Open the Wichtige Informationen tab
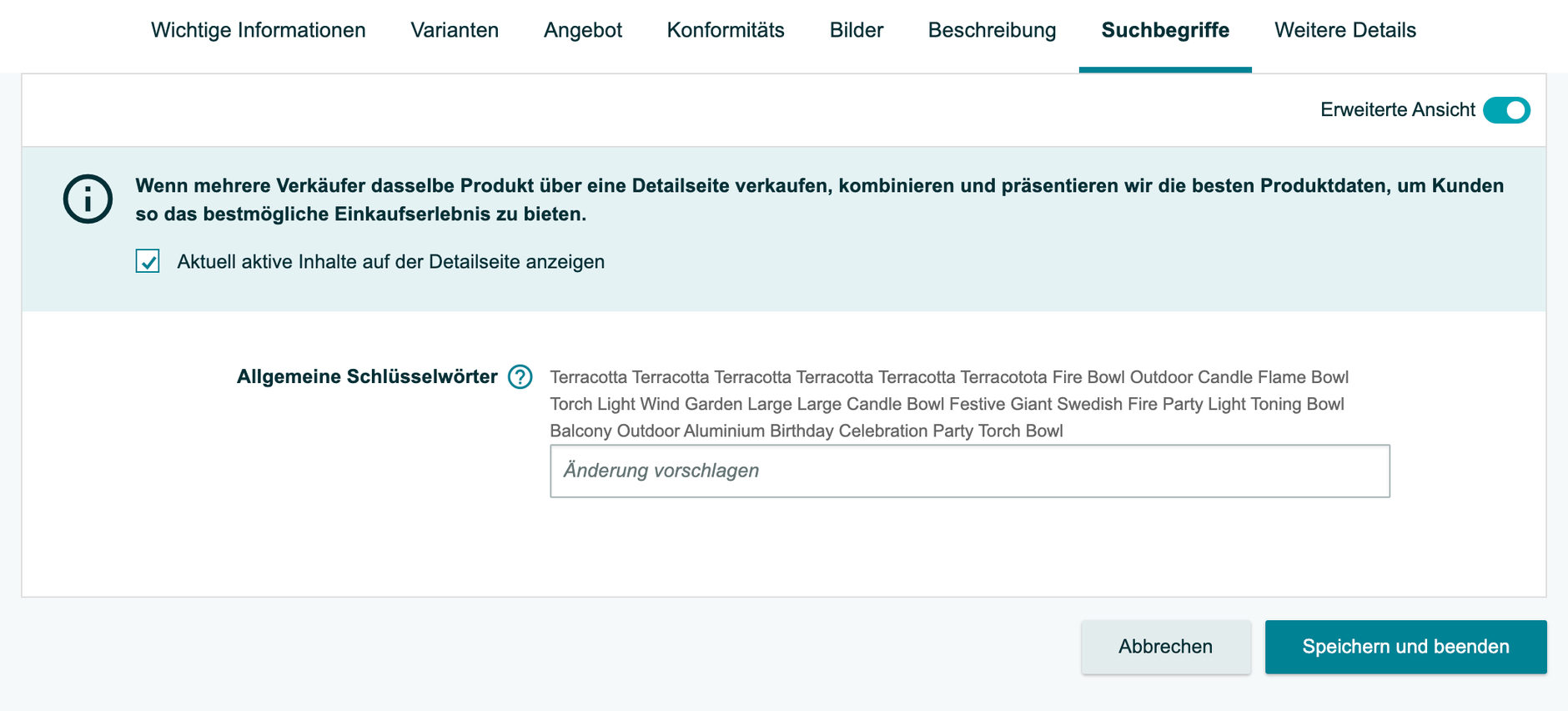Image resolution: width=1568 pixels, height=711 pixels. tap(258, 31)
